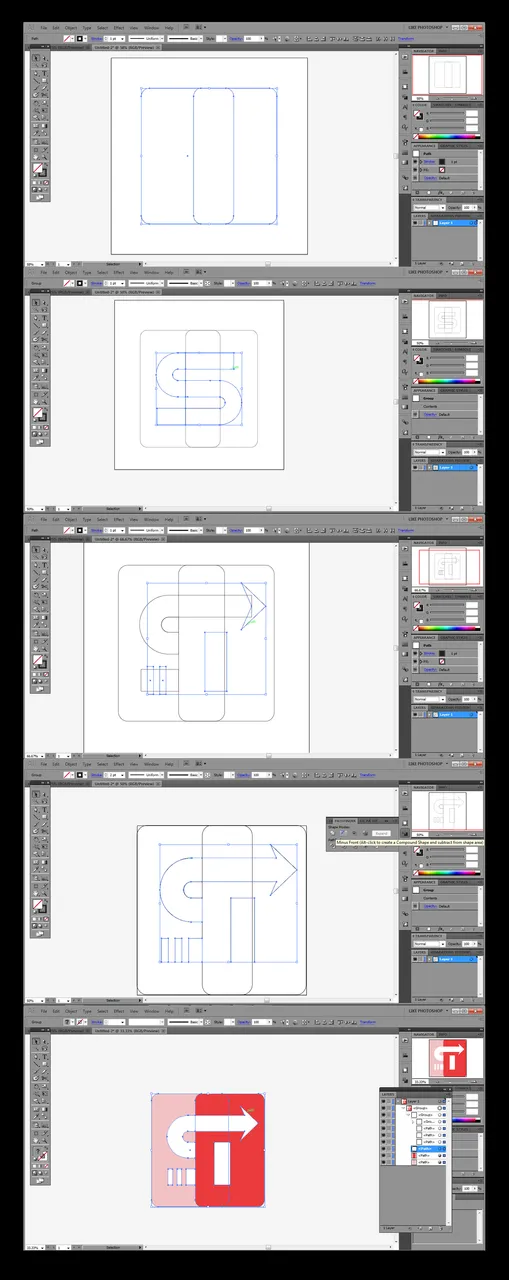Image resolution: width=509 pixels, height=1280 pixels.
Task: Click the Expand button in the Pathfinder panel
Action: point(381,833)
